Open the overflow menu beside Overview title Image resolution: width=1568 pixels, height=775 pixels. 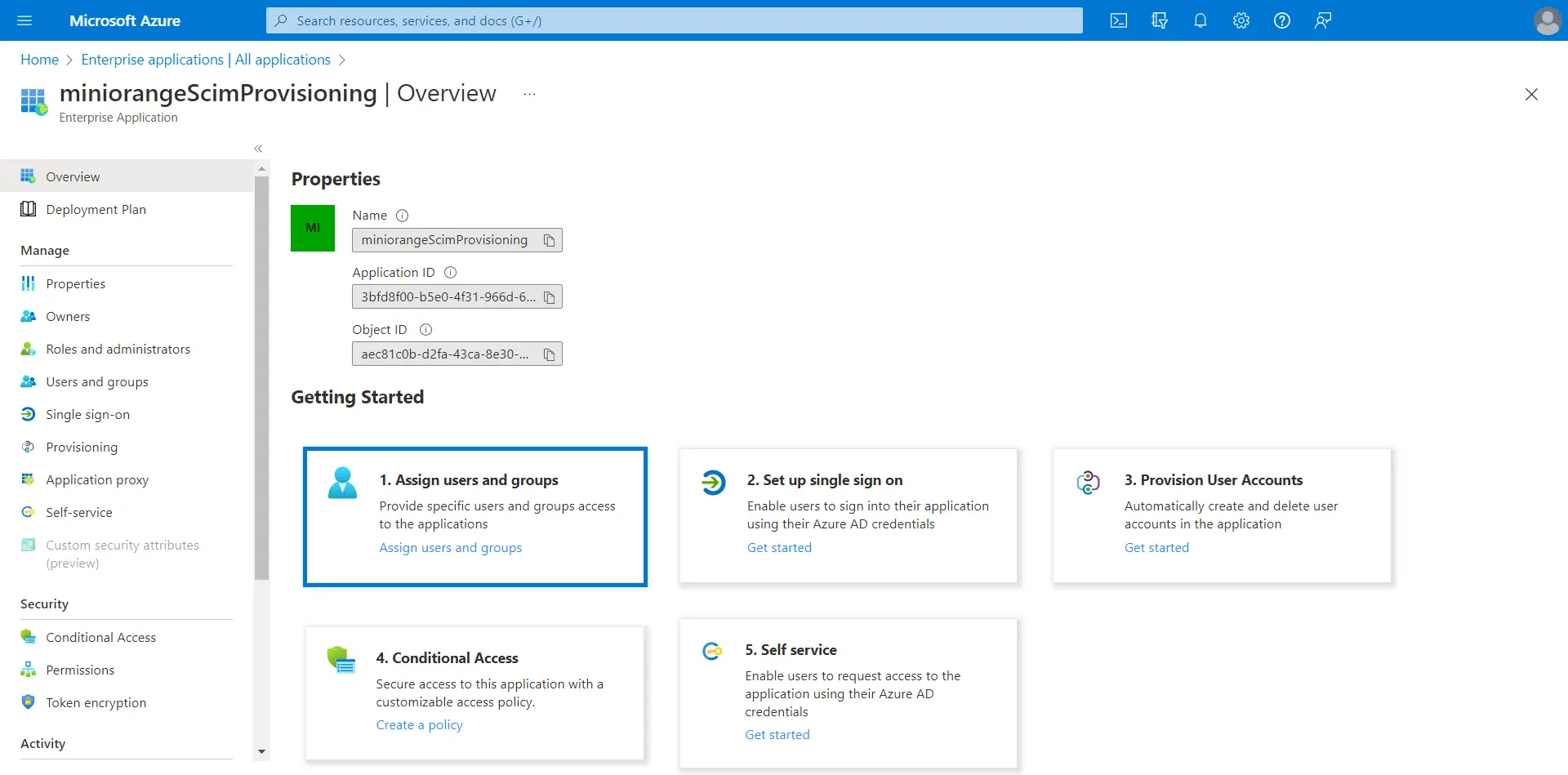click(529, 94)
